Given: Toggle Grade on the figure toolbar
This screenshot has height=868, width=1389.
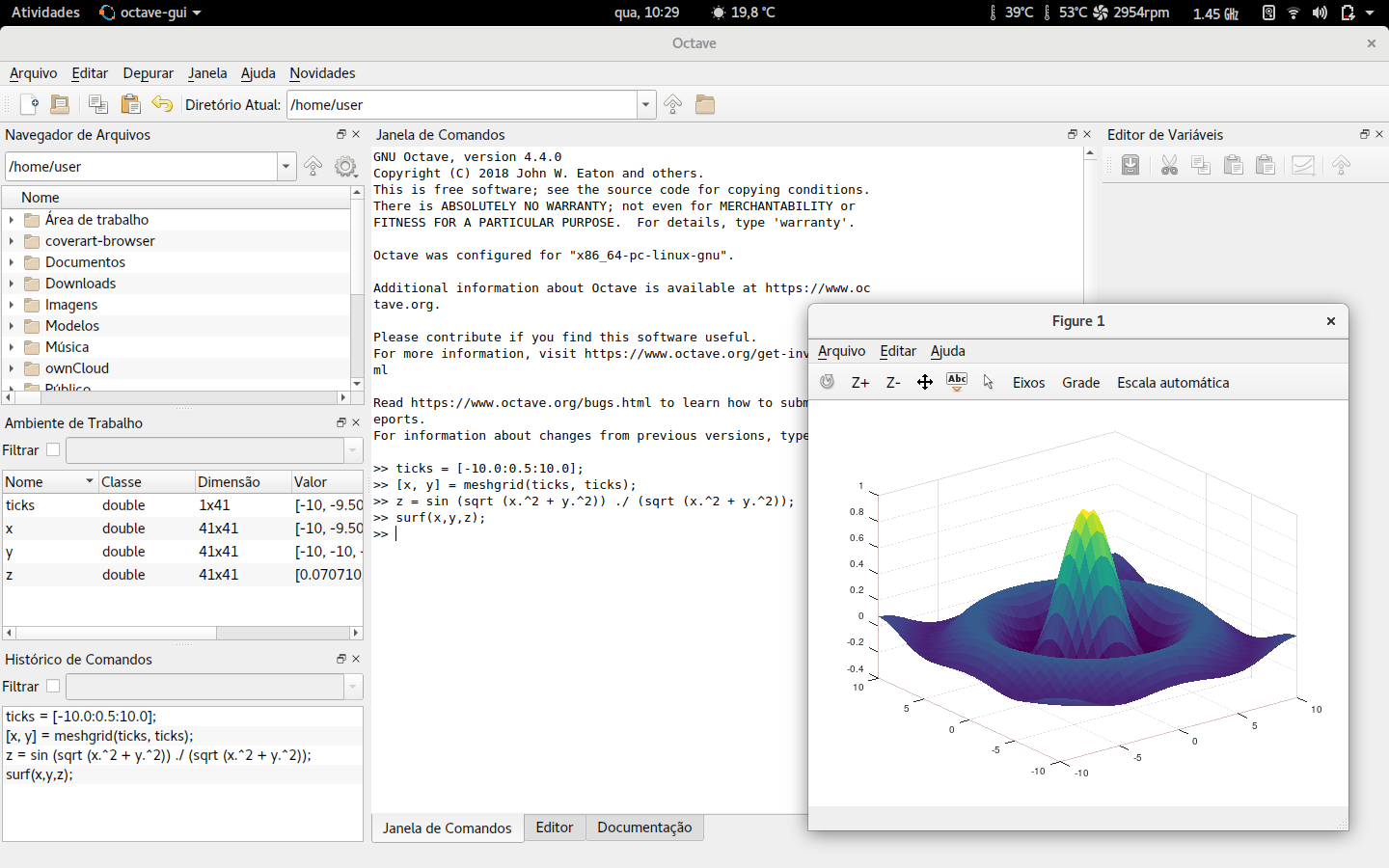Looking at the screenshot, I should click(1080, 383).
